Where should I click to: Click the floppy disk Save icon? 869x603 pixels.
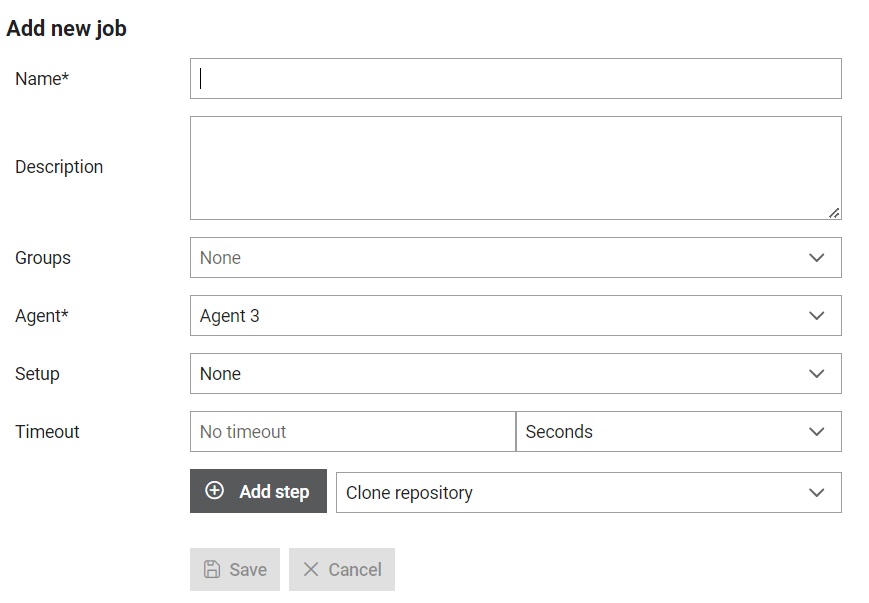[212, 569]
